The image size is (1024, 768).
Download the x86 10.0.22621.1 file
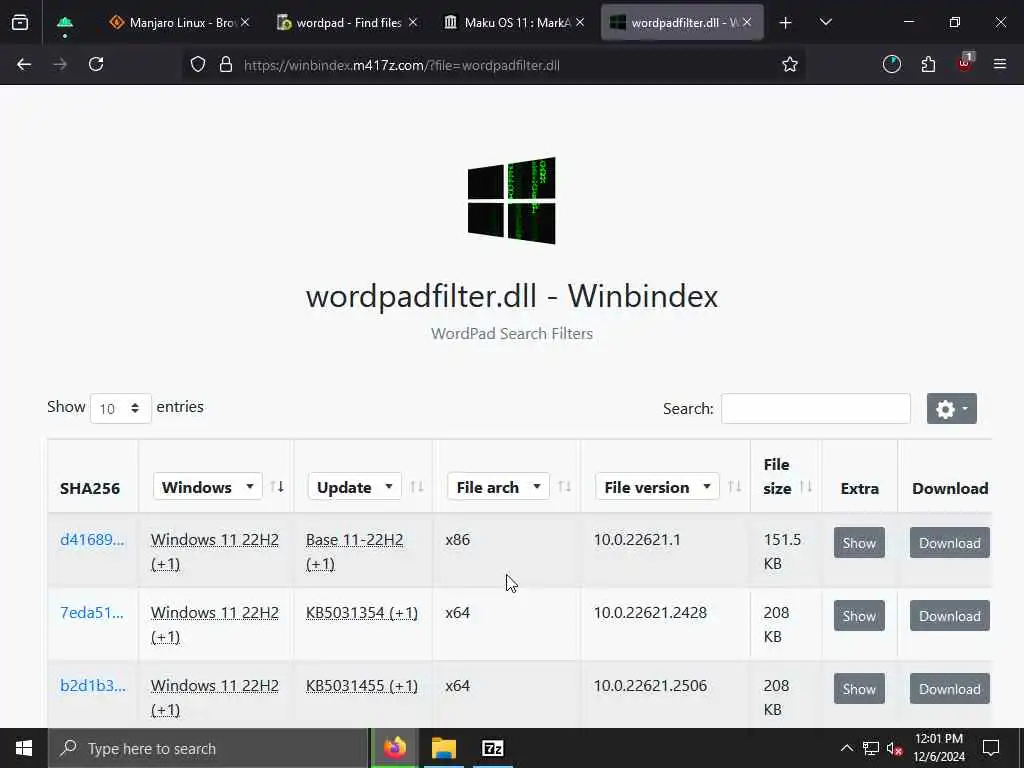[950, 543]
